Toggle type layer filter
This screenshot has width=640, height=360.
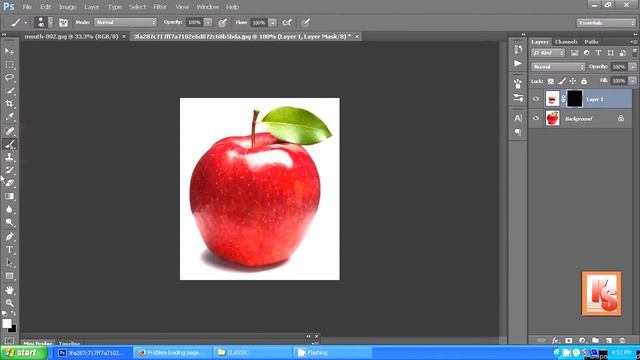(x=598, y=53)
